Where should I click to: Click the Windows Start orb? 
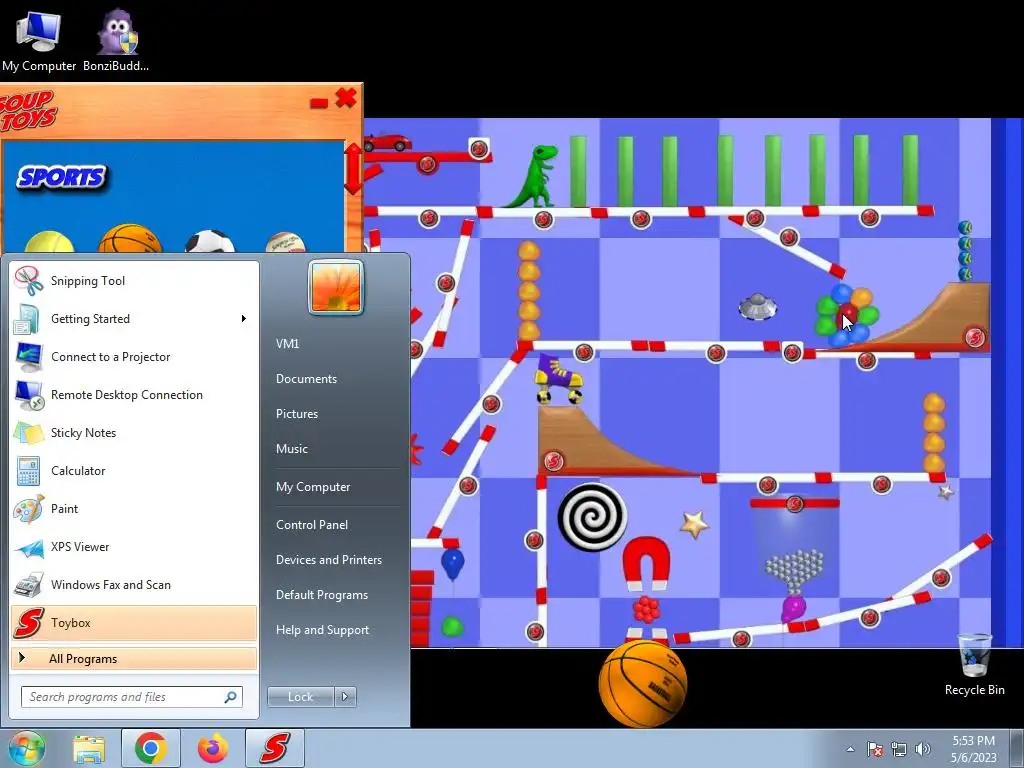pyautogui.click(x=26, y=748)
